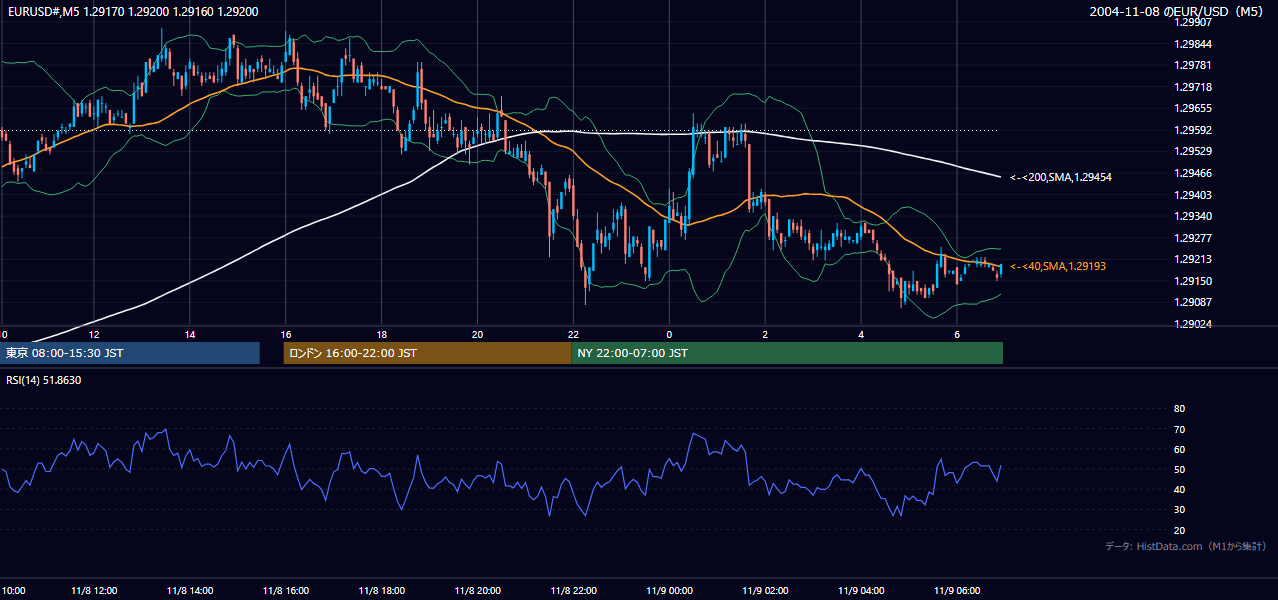
Task: Click hour label 22 under the price chart
Action: (x=573, y=334)
